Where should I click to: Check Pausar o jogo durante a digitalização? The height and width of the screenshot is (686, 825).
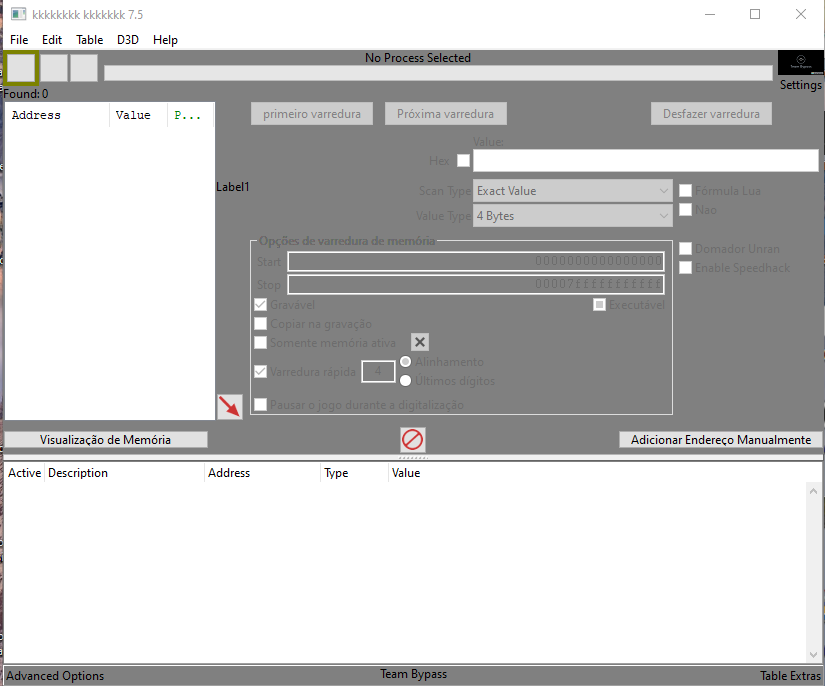tap(261, 405)
